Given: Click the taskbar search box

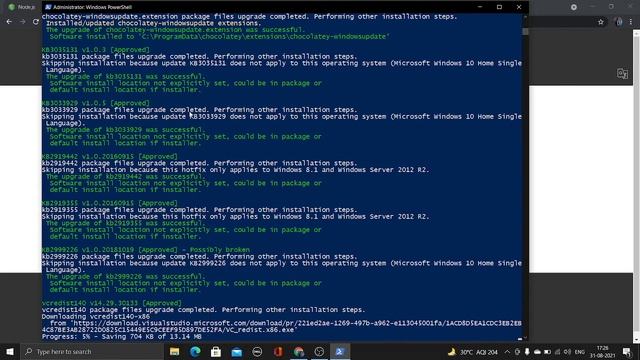Looking at the screenshot, I should coord(92,351).
